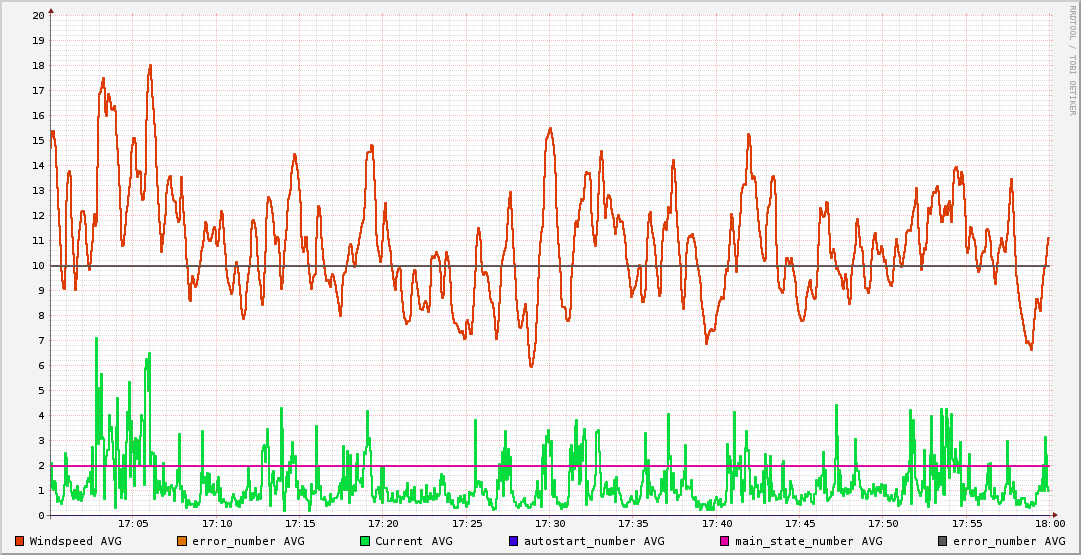
Task: Click error_number AVG text beside gray swatch
Action: coord(1009,541)
